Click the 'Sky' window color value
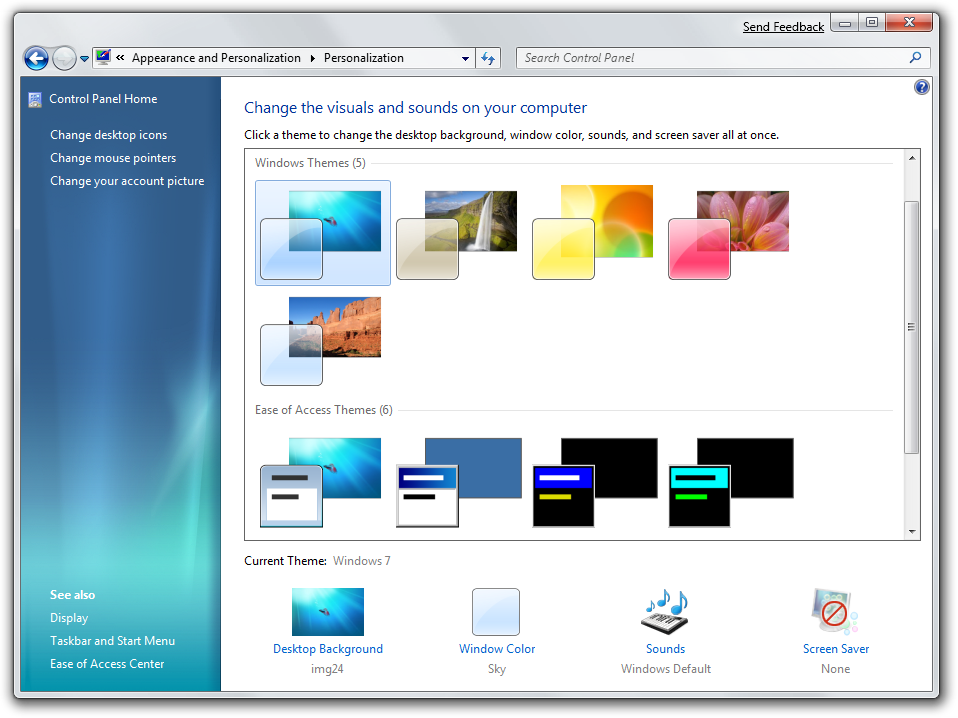Image resolution: width=958 pixels, height=718 pixels. point(497,669)
